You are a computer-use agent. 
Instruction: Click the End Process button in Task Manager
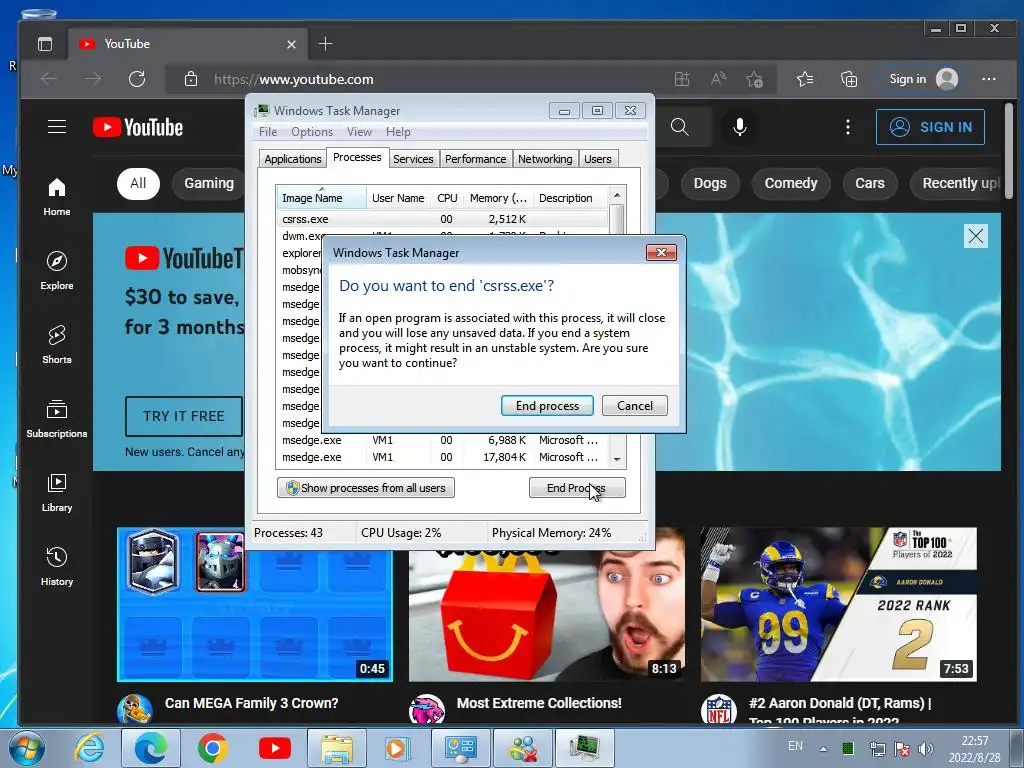tap(577, 488)
